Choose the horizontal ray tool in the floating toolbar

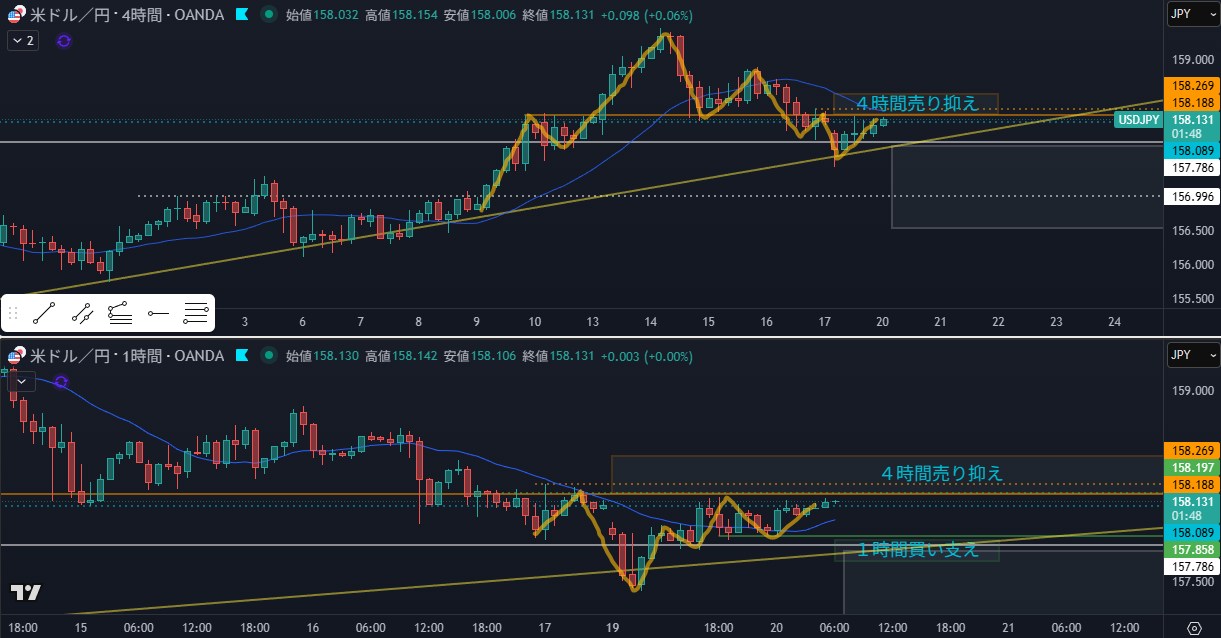tap(158, 314)
